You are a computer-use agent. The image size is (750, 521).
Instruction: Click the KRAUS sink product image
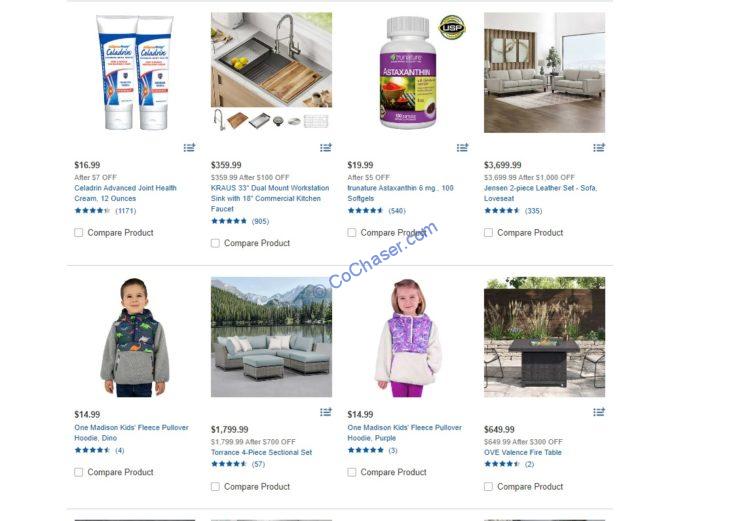271,60
